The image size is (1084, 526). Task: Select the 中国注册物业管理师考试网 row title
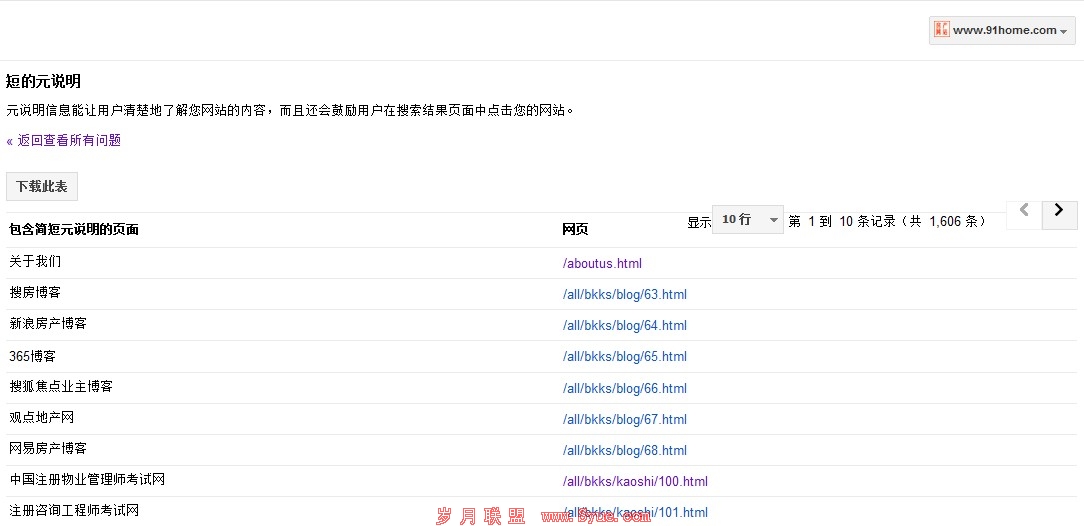click(x=87, y=480)
